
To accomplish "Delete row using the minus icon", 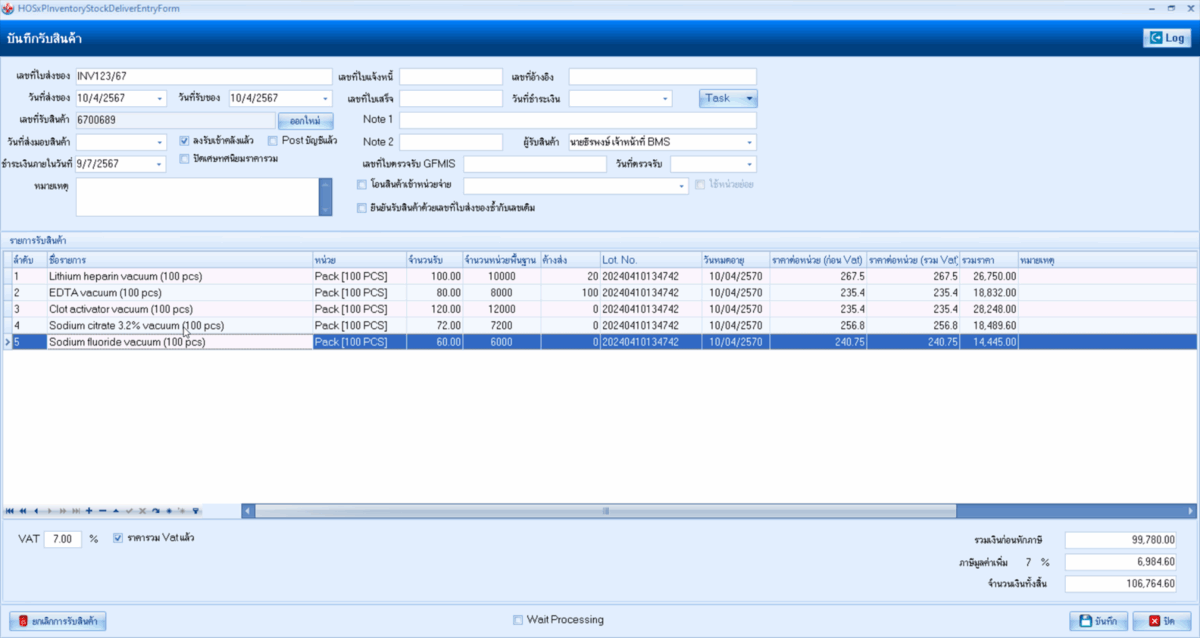I will (102, 511).
